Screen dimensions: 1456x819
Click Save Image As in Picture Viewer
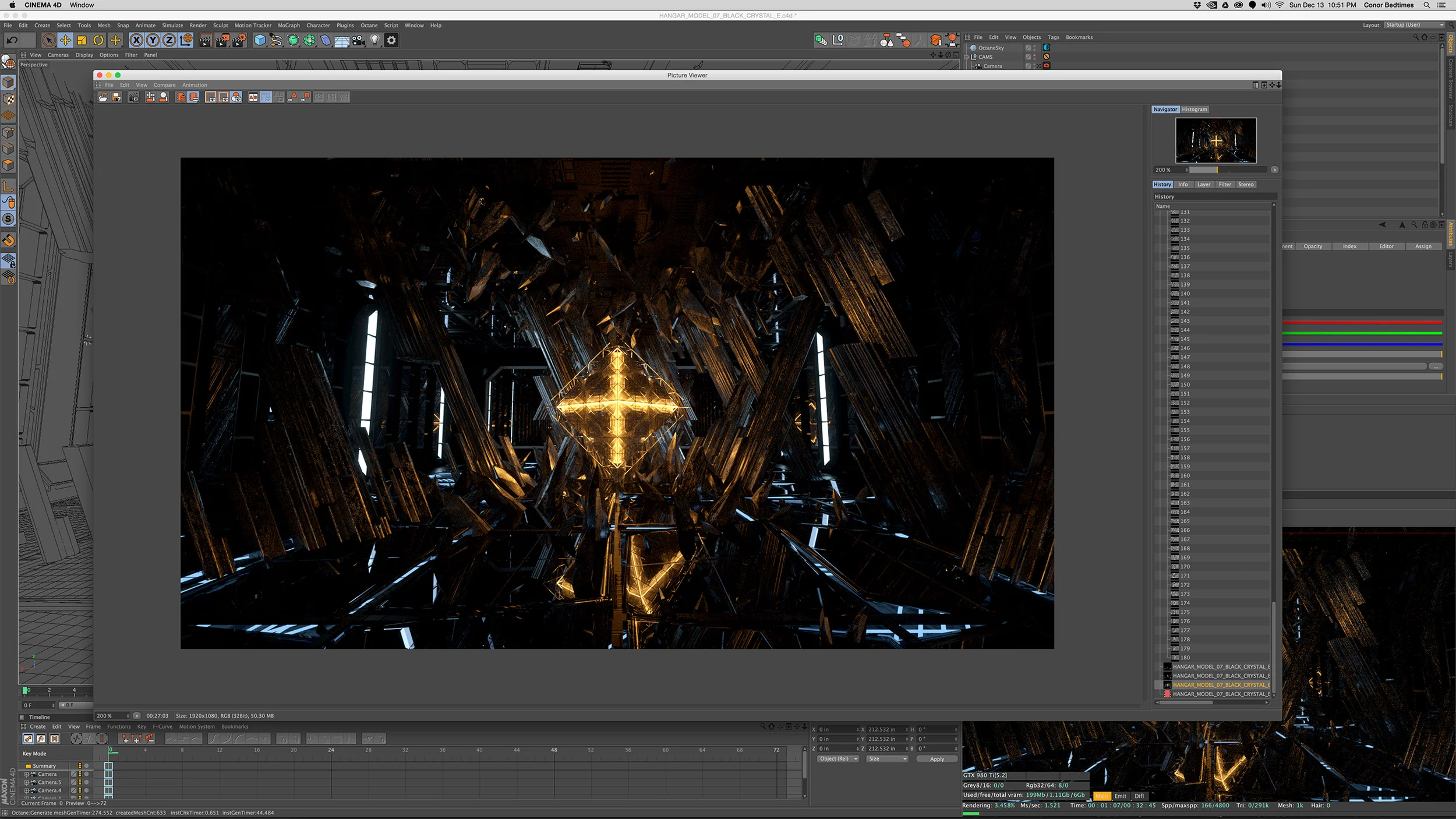coord(116,97)
